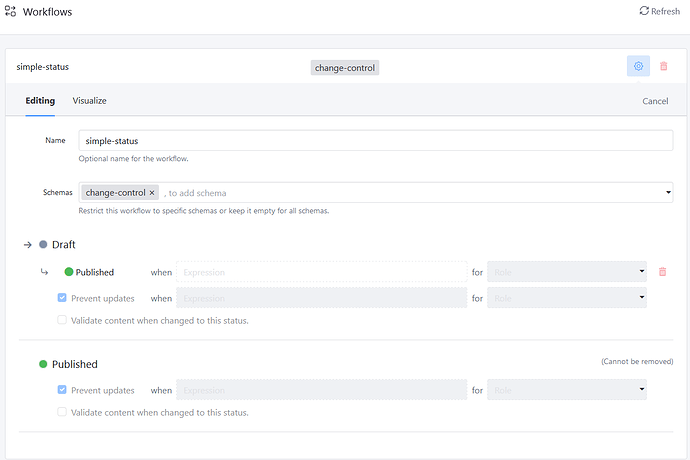
Task: Toggle Prevent updates checkbox under Draft
Action: coord(62,298)
